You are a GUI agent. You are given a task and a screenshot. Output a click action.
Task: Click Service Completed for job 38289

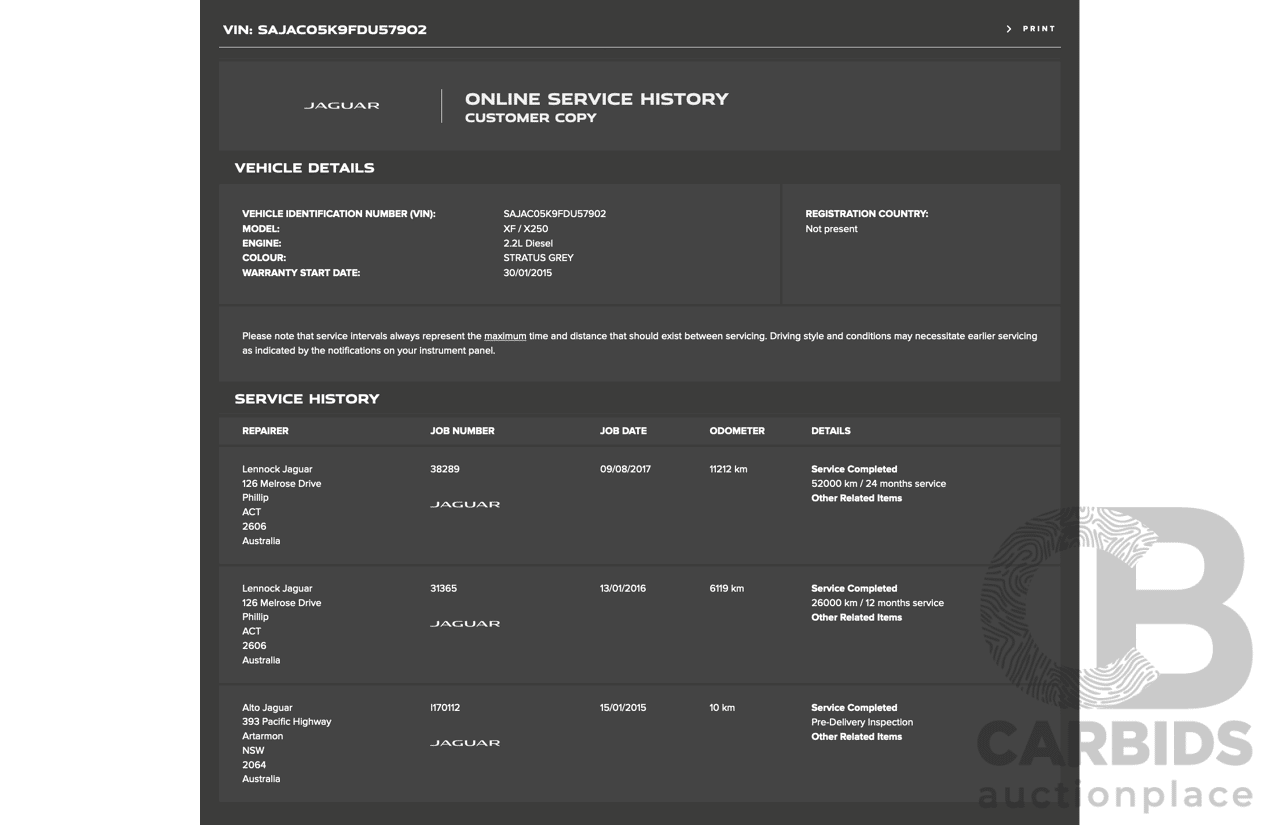(x=854, y=469)
